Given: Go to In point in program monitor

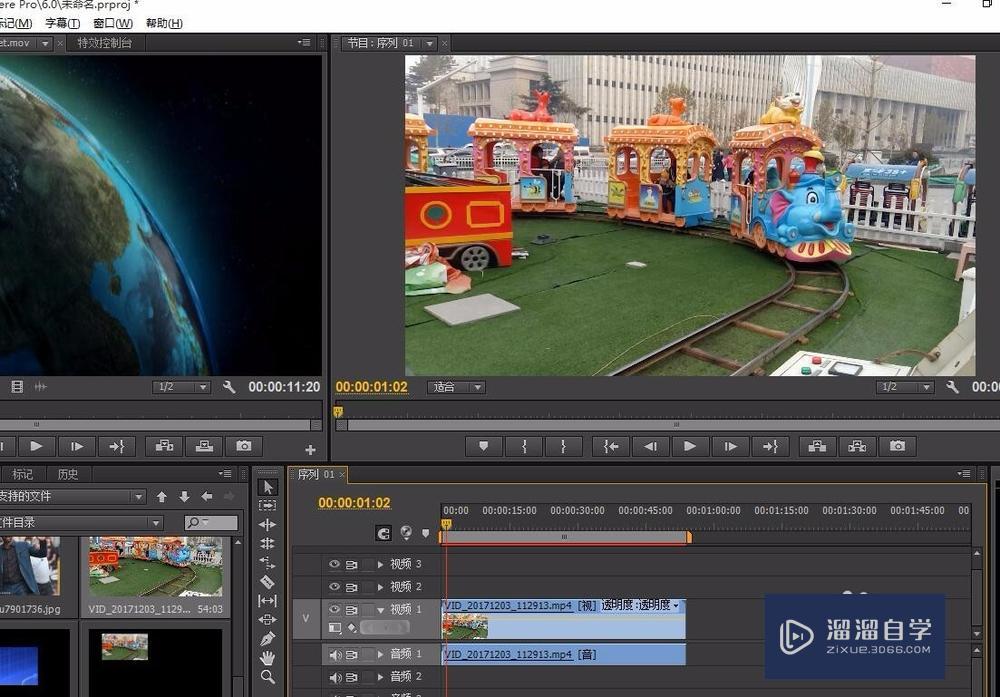Looking at the screenshot, I should coord(610,446).
